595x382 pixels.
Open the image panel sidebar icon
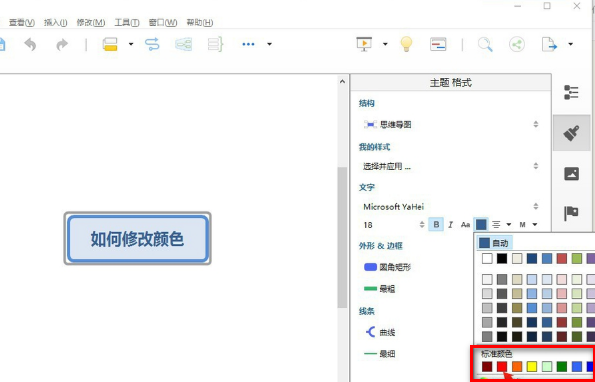pos(571,174)
